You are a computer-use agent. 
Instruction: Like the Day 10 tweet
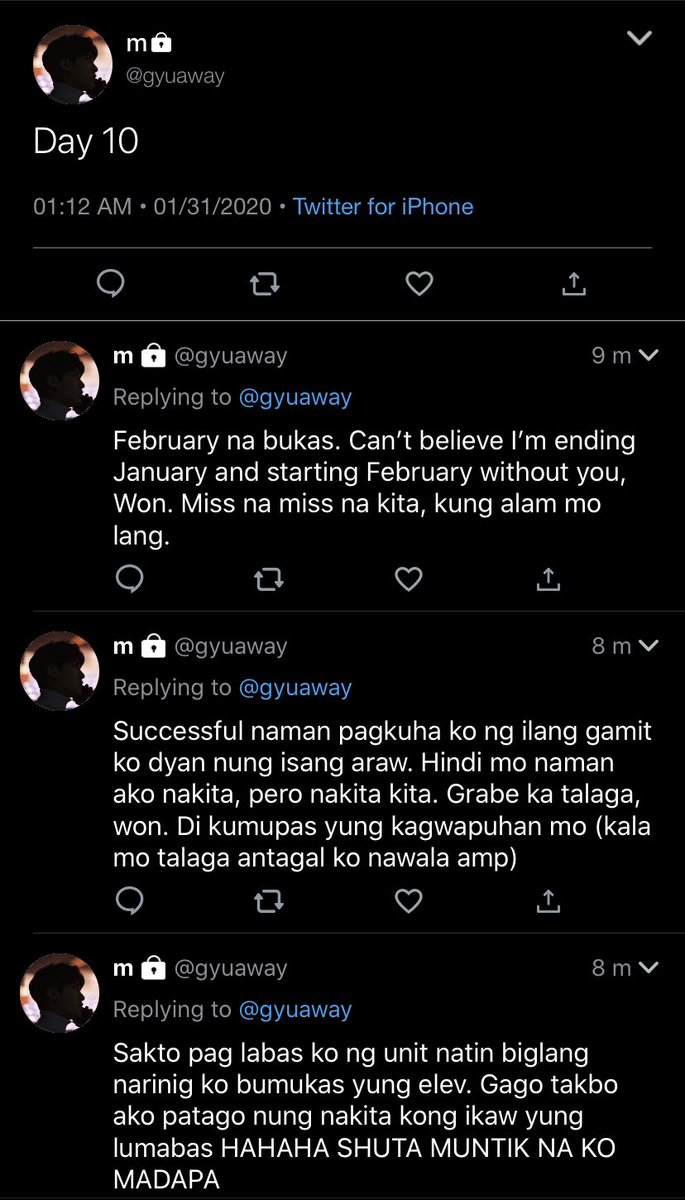pyautogui.click(x=419, y=285)
